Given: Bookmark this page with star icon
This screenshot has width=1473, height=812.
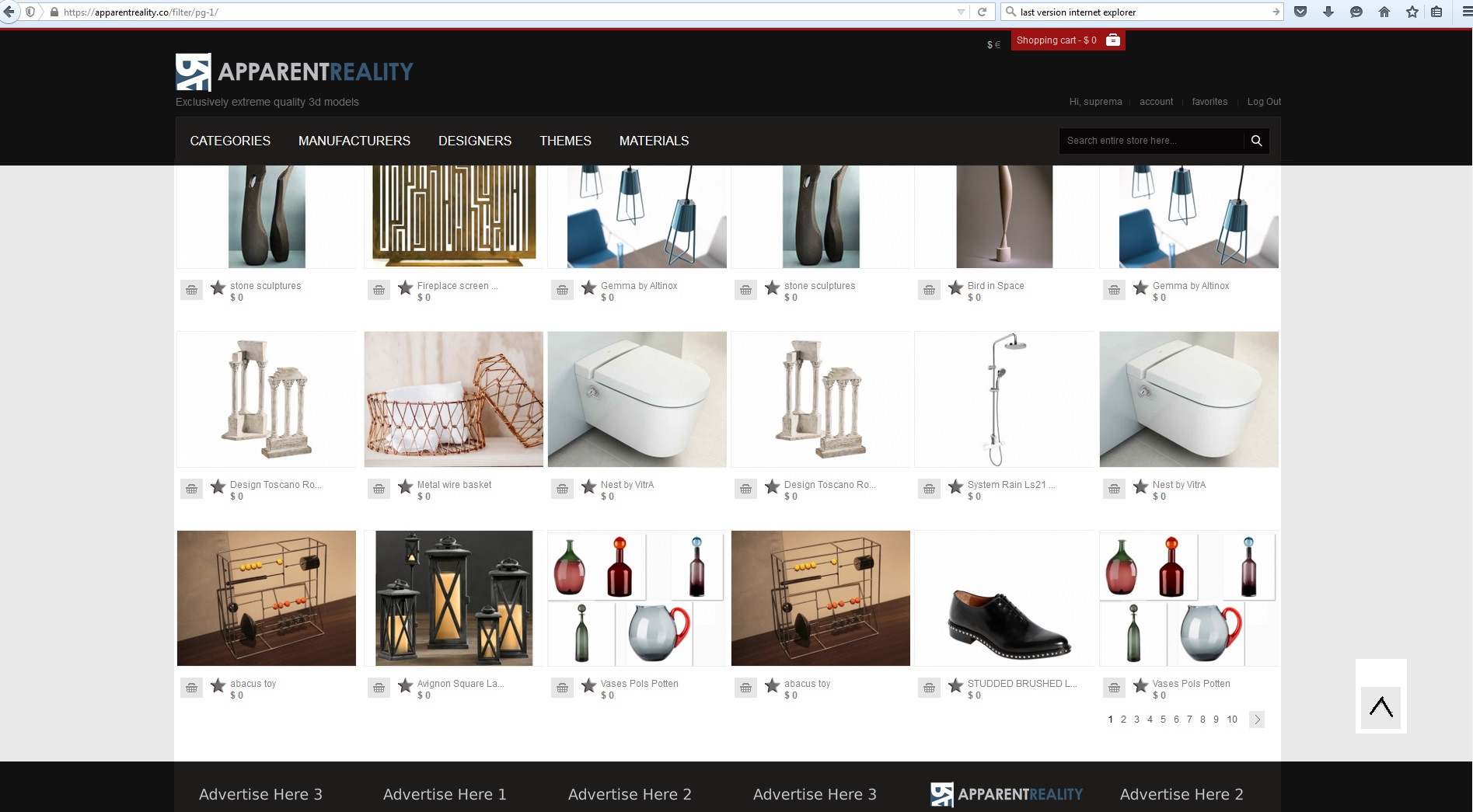Looking at the screenshot, I should (x=1412, y=12).
